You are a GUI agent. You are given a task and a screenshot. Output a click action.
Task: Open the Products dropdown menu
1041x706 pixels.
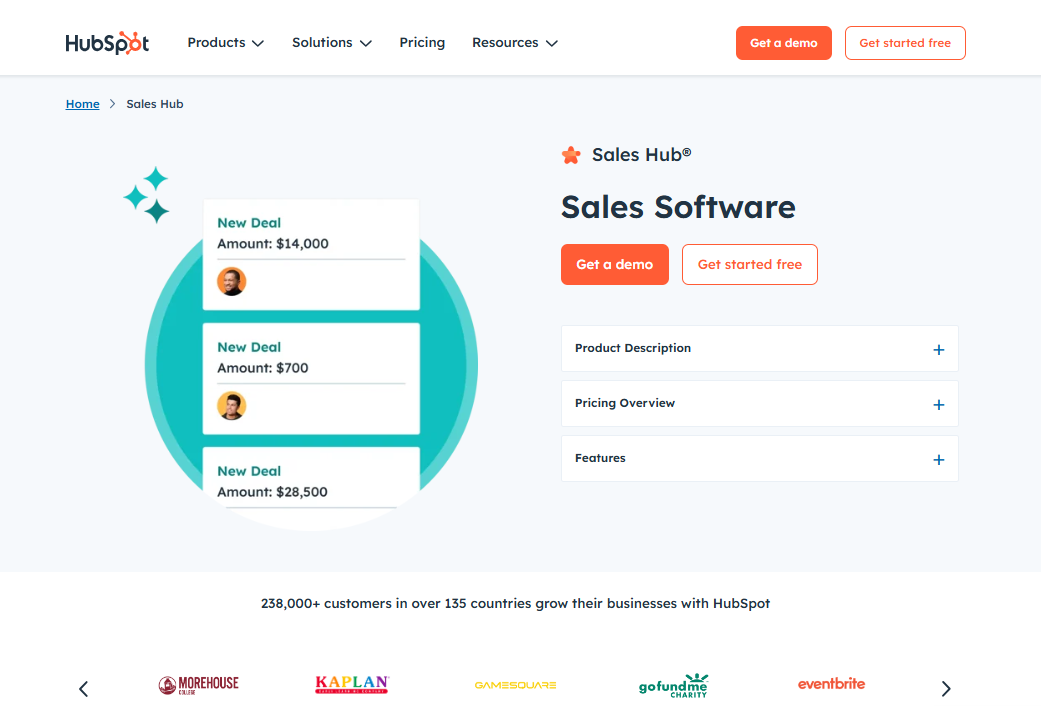[x=225, y=43]
